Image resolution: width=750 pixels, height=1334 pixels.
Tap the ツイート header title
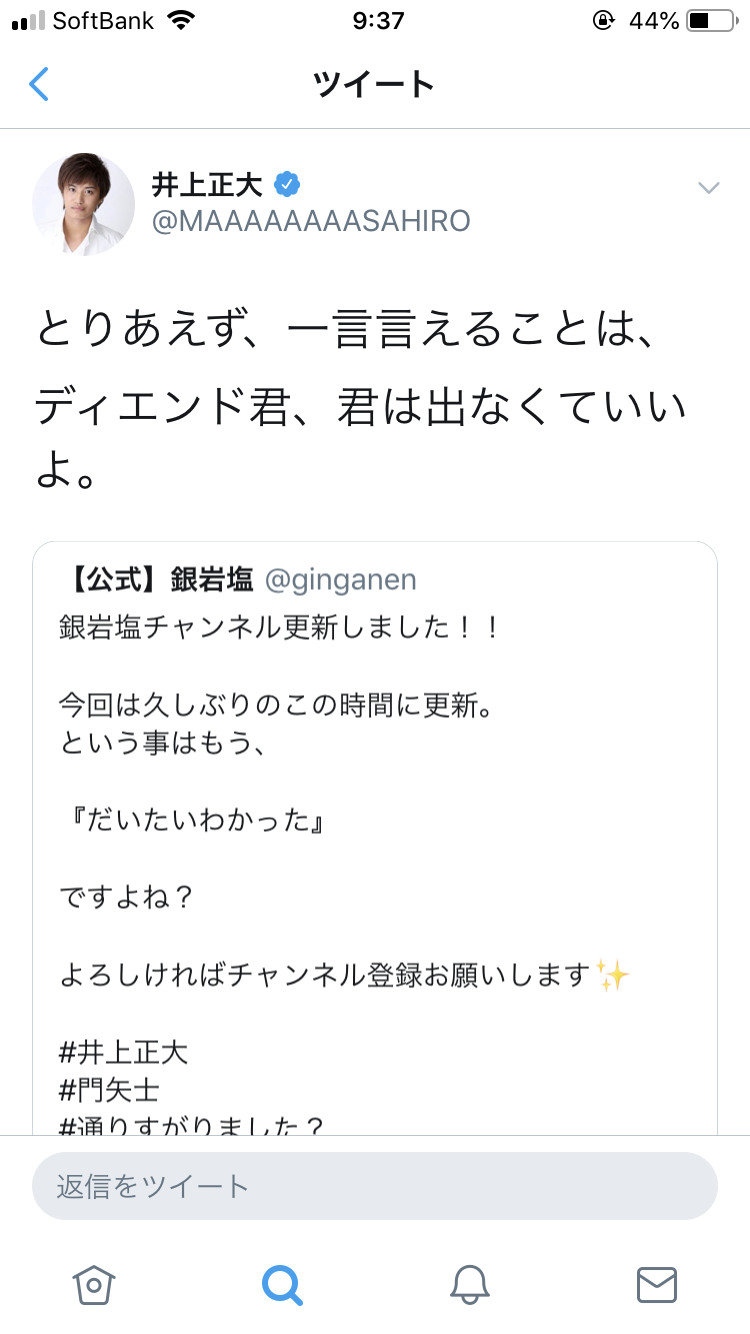click(374, 84)
